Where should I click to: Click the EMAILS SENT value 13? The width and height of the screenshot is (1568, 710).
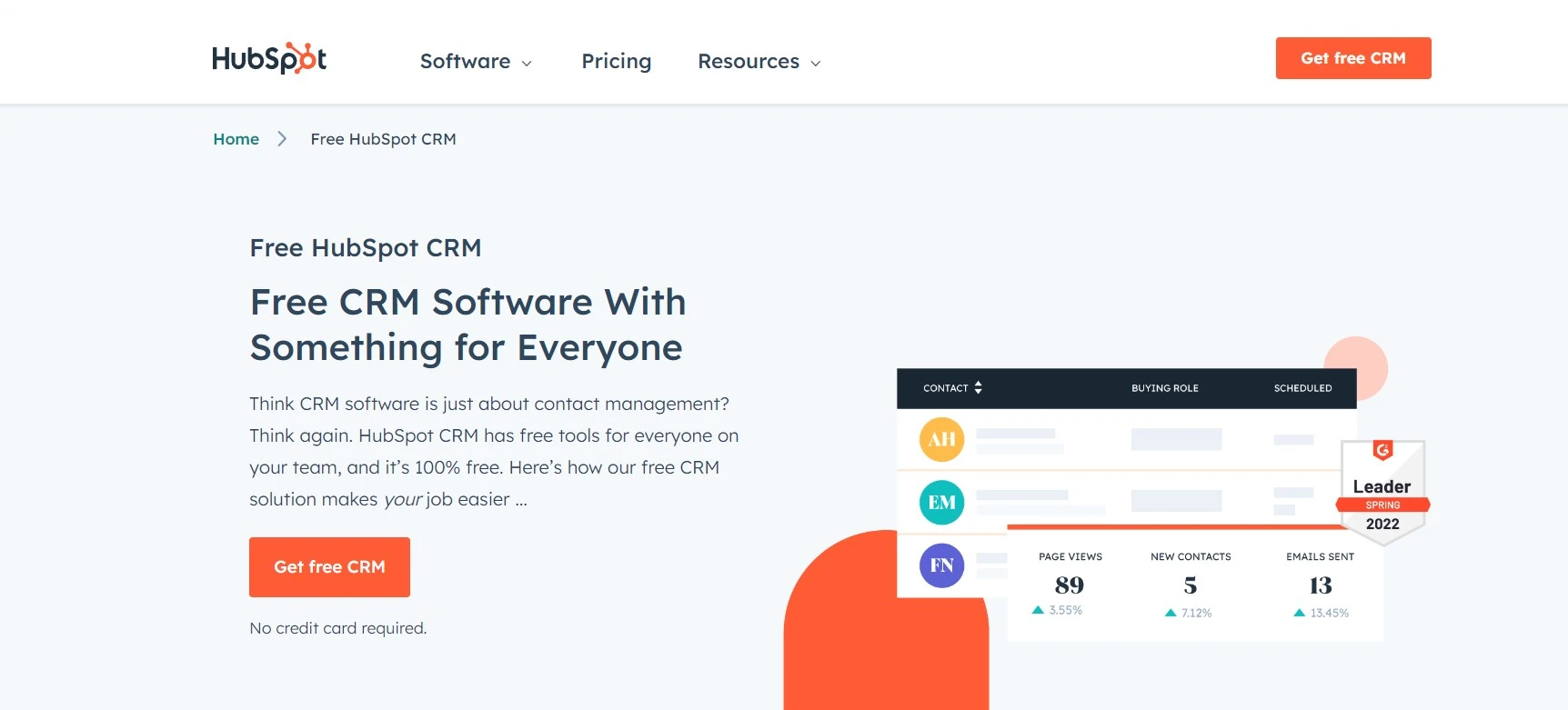[x=1321, y=585]
